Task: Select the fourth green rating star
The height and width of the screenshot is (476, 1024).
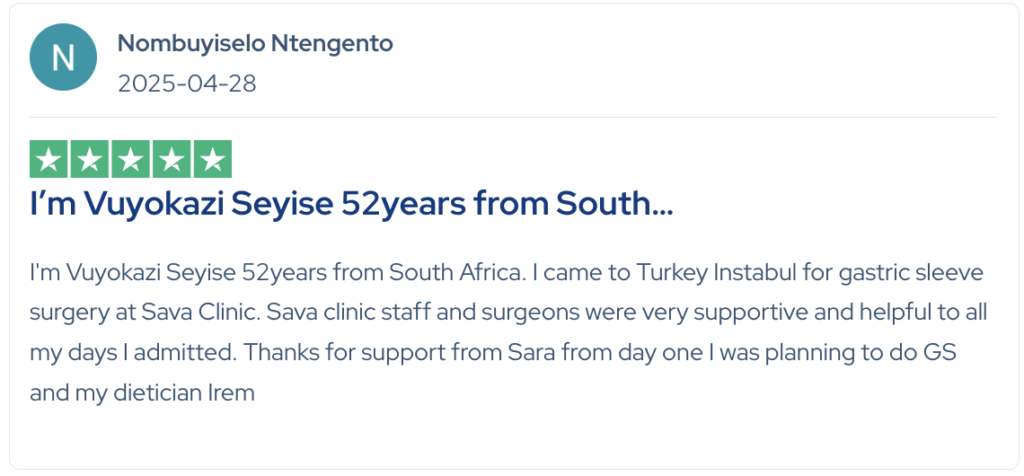Action: [172, 159]
